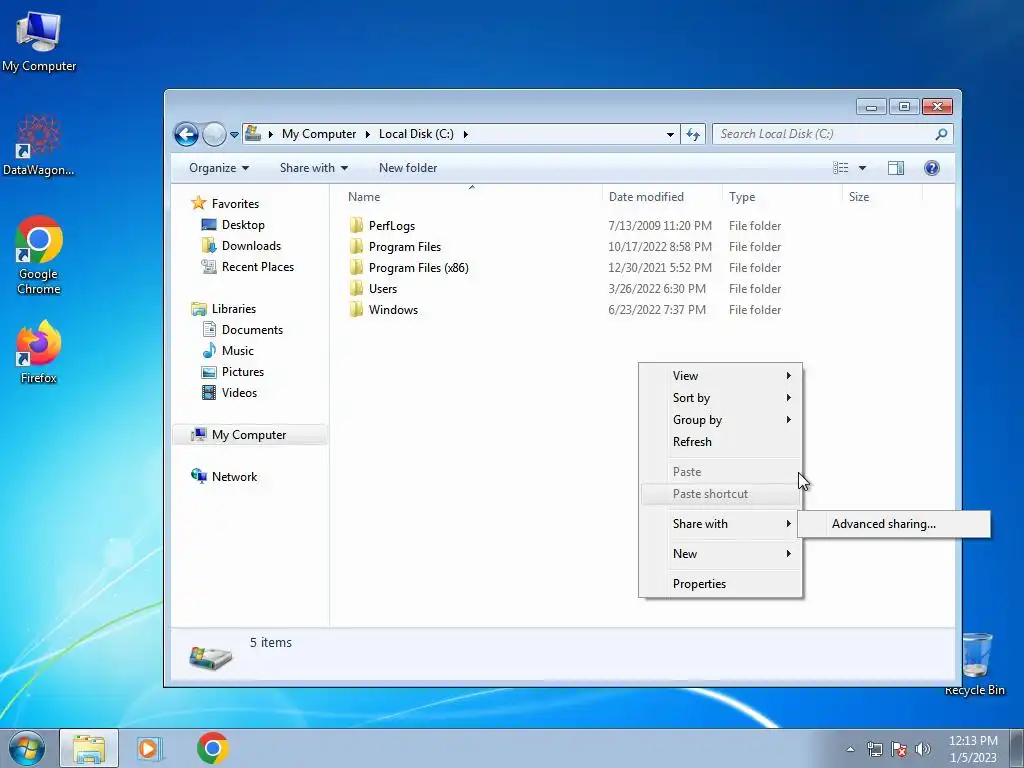Open the Music library

point(228,351)
